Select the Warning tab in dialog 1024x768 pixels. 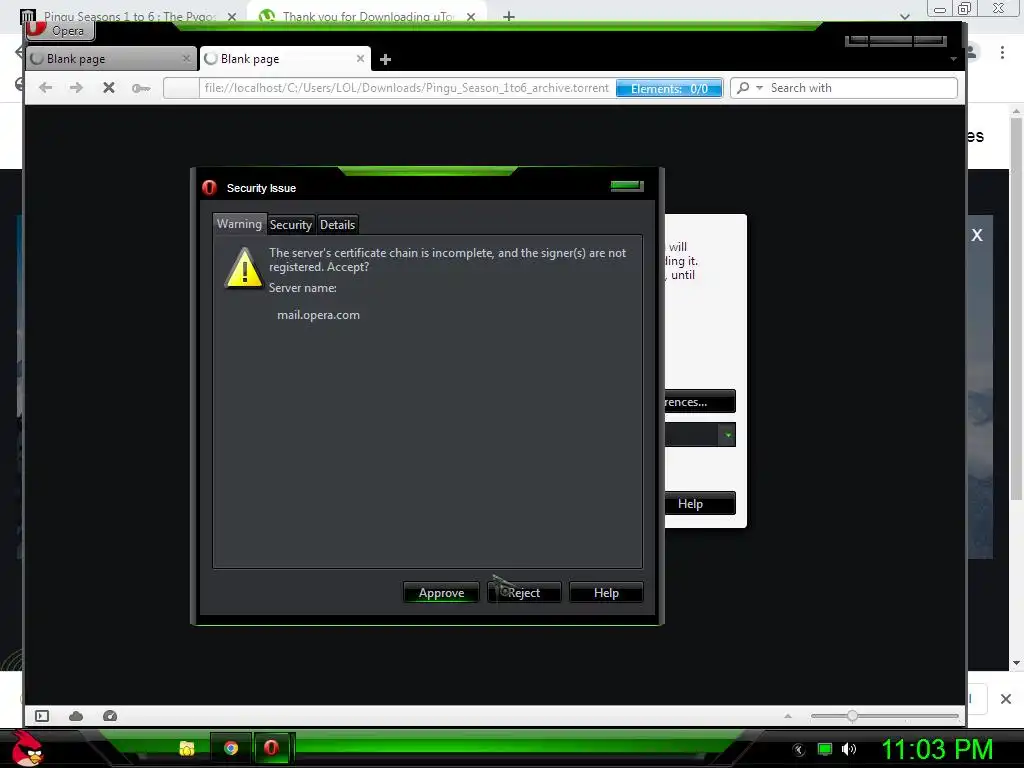(x=239, y=224)
